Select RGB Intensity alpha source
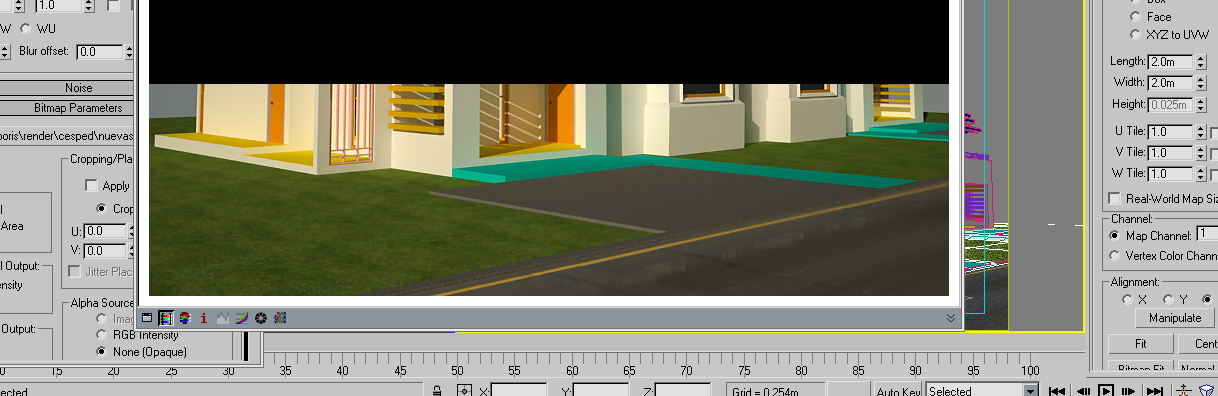Screen dimensions: 1218x396 (101, 335)
